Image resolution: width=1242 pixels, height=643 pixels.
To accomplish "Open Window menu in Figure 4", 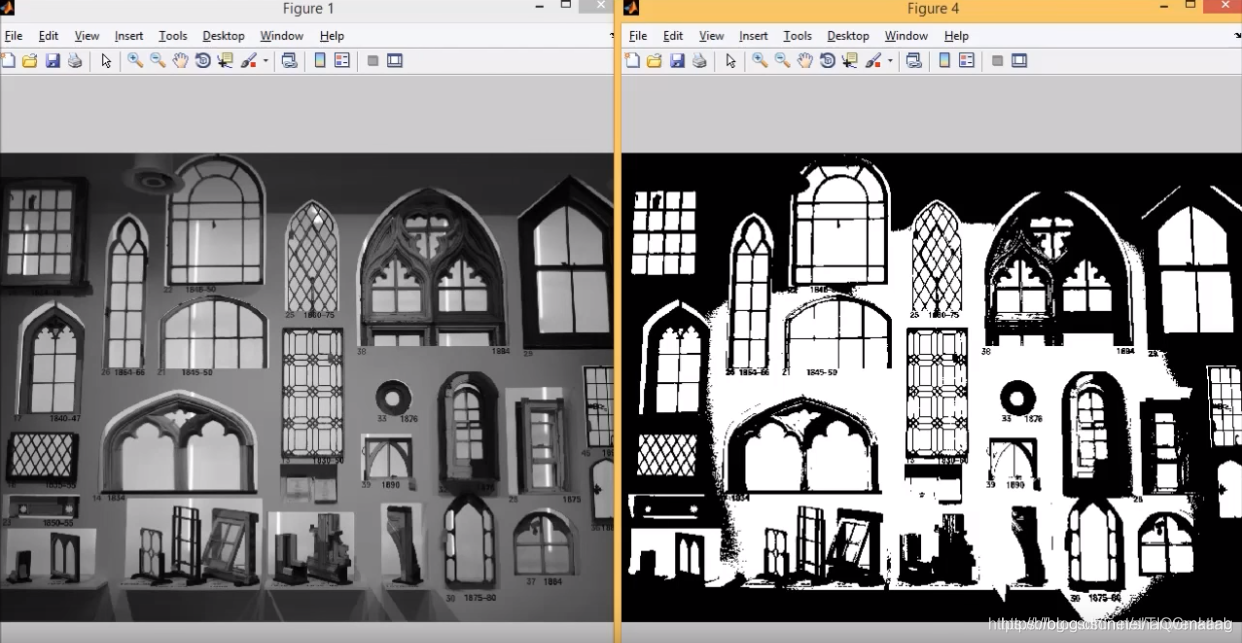I will pyautogui.click(x=906, y=36).
